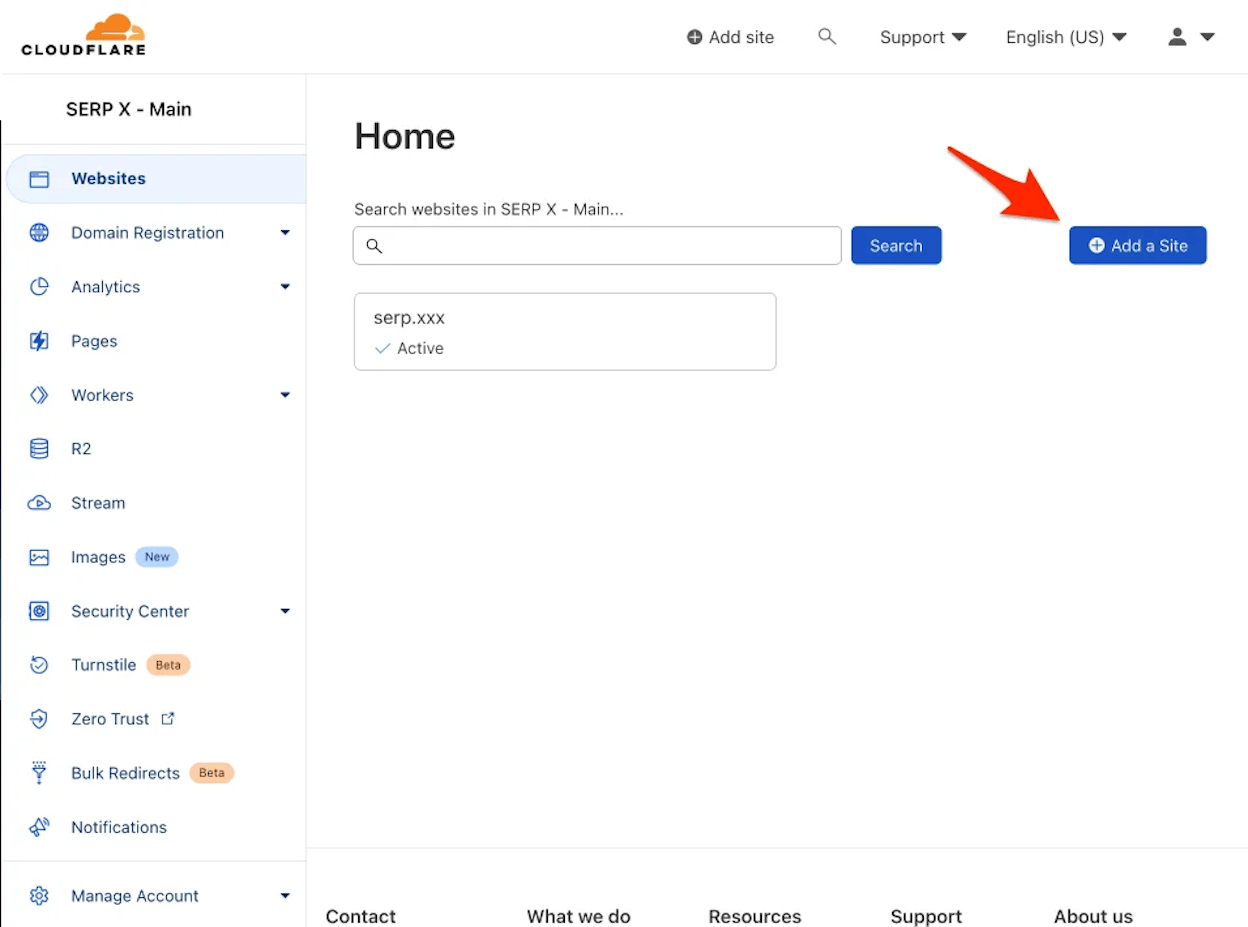The height and width of the screenshot is (927, 1248).
Task: Open Notifications from the sidebar
Action: pos(119,827)
